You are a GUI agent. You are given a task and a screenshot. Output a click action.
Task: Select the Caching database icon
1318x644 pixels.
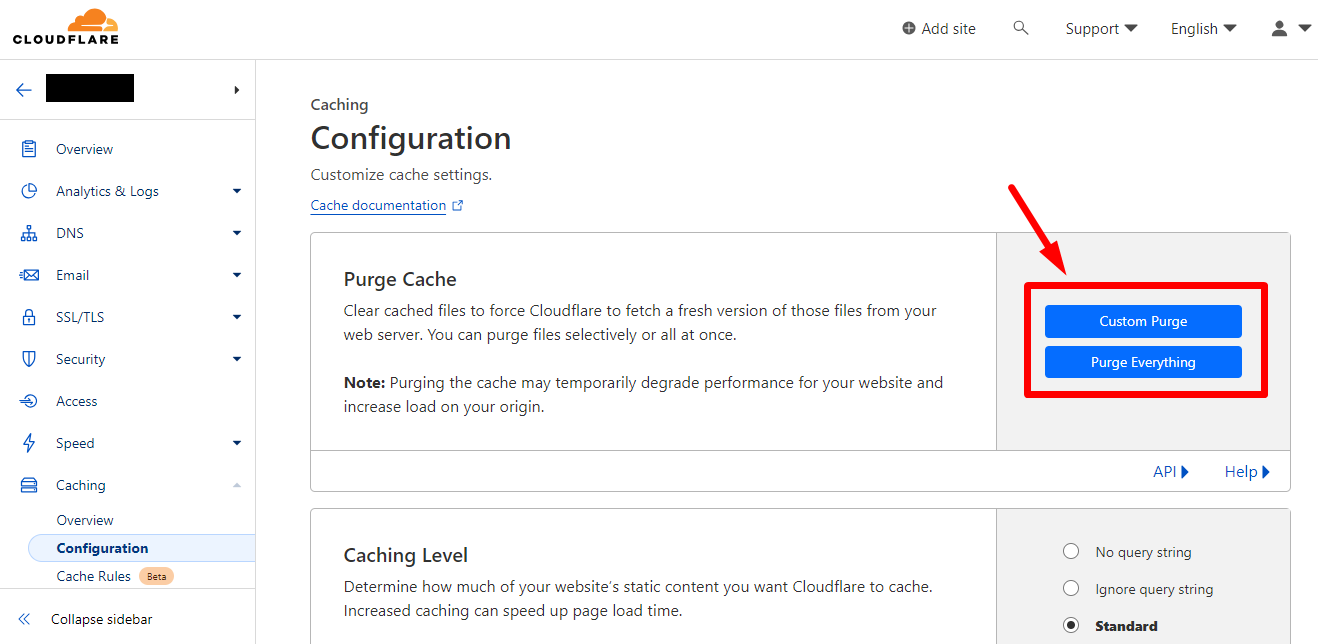(x=28, y=484)
